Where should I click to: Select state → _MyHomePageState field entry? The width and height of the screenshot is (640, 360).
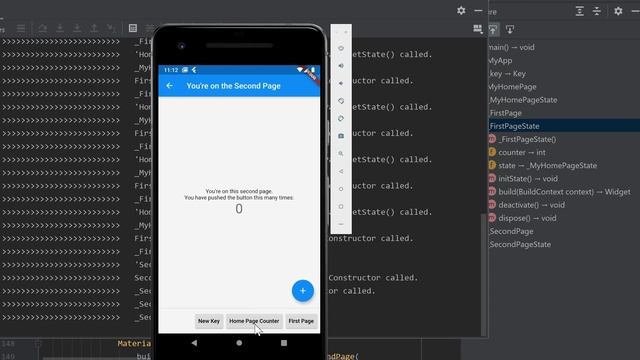coord(547,165)
